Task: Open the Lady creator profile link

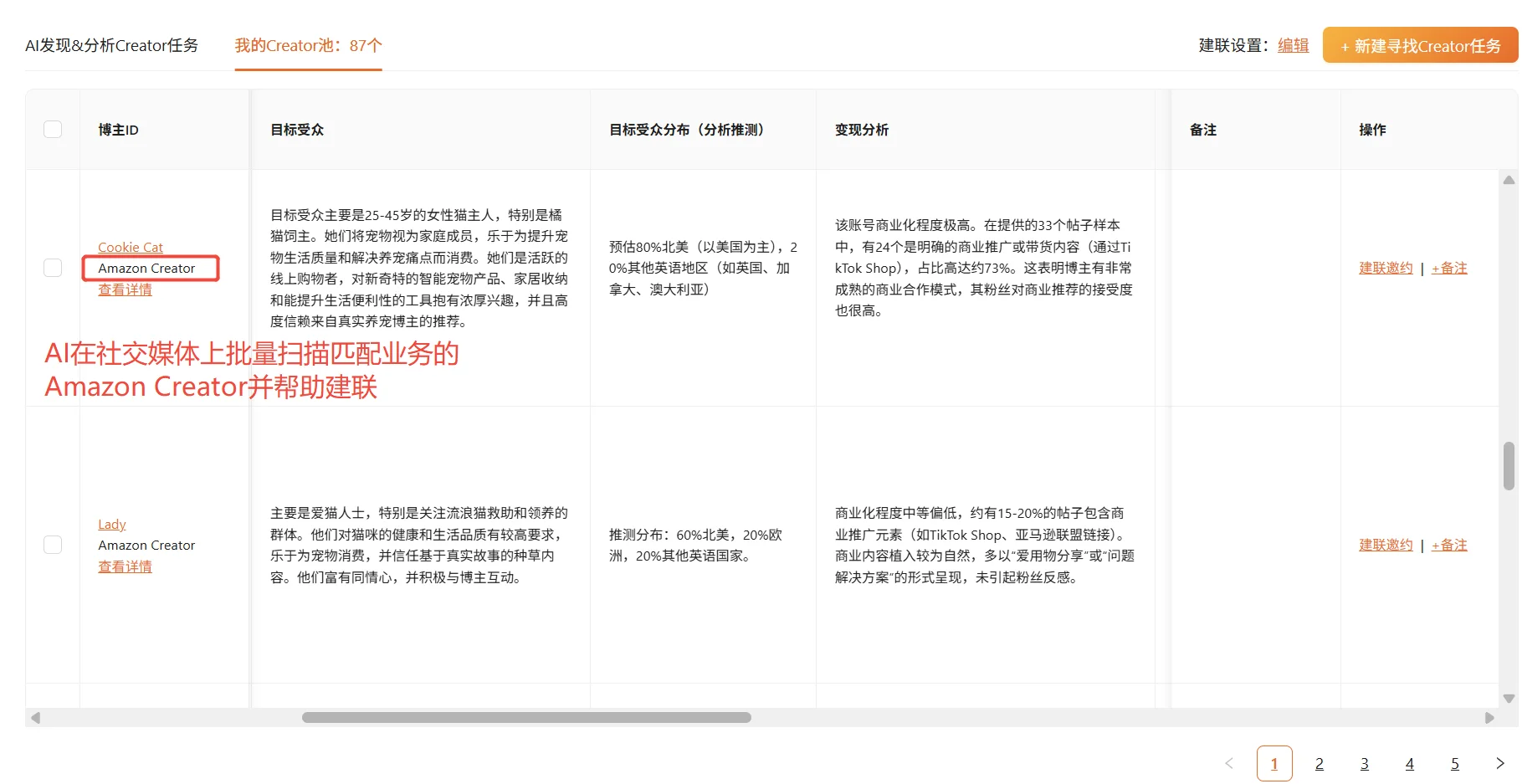Action: tap(111, 523)
